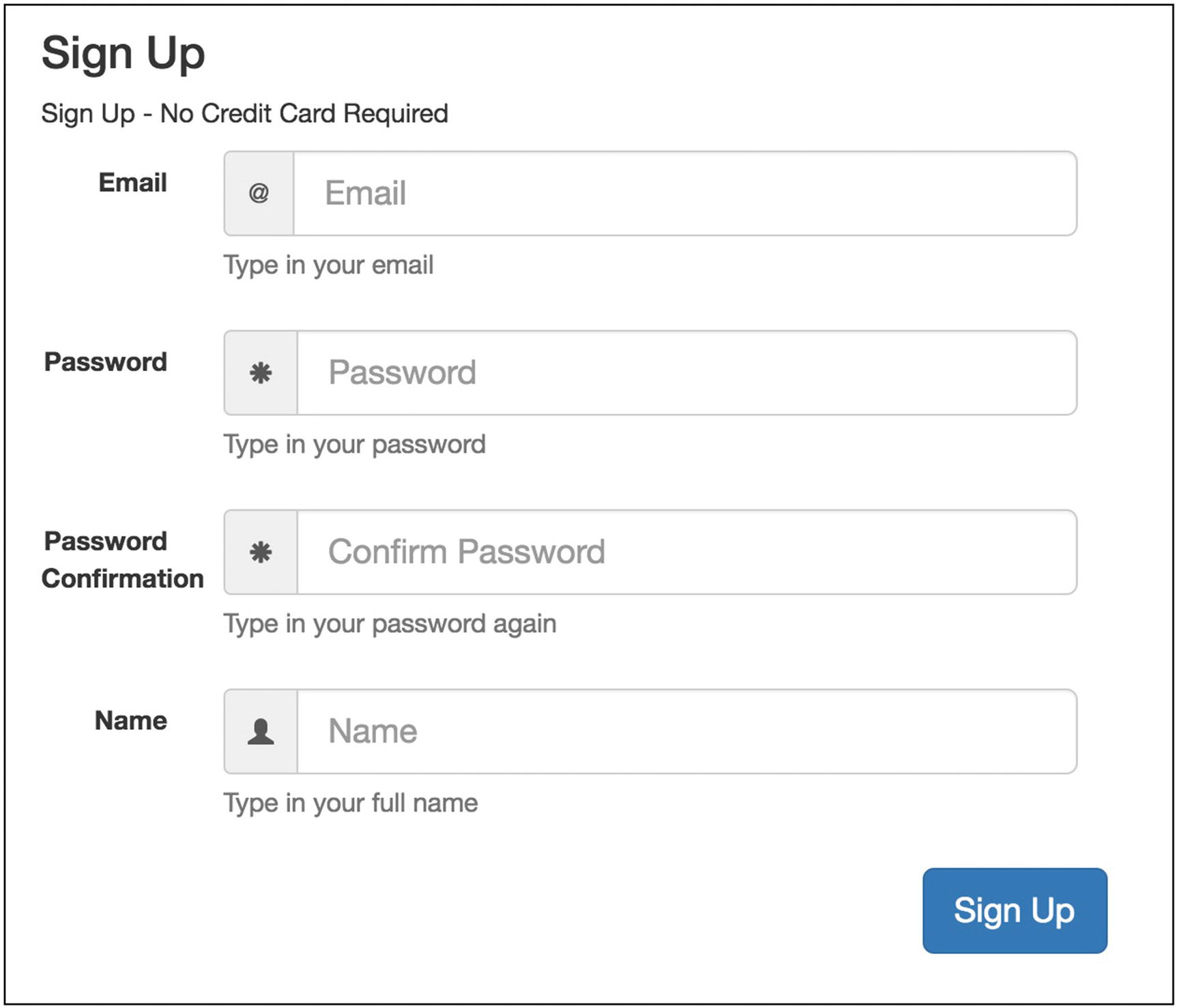The width and height of the screenshot is (1177, 1008).
Task: Click the 'Type in your email' hint
Action: [x=328, y=265]
